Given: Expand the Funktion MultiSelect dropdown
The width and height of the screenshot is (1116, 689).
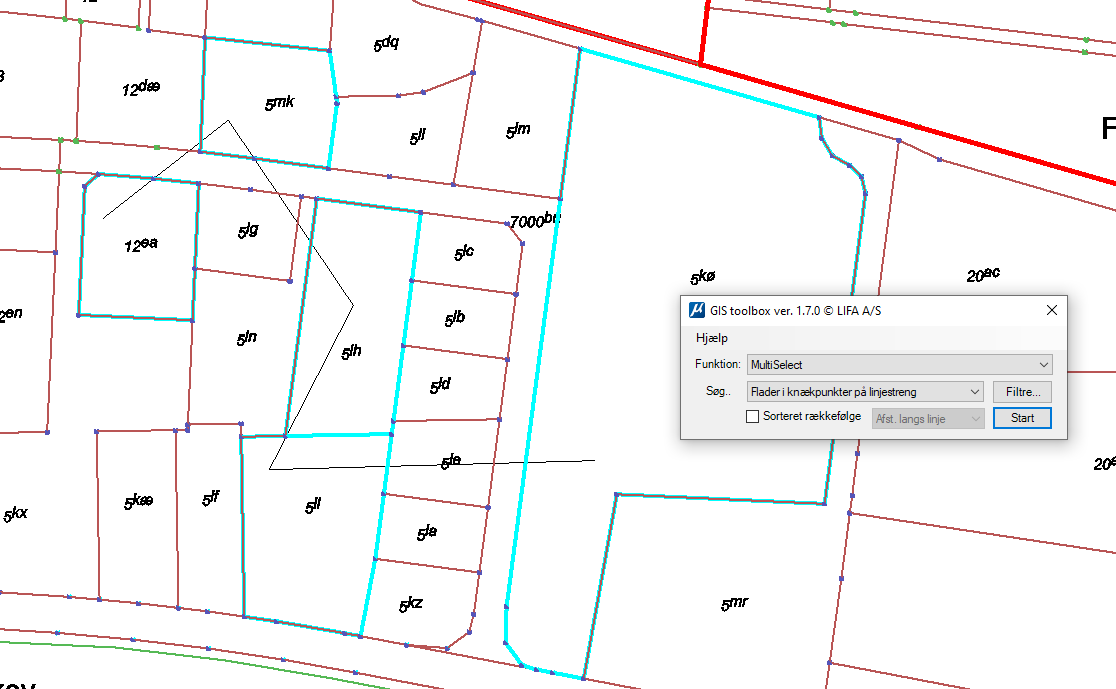Looking at the screenshot, I should [899, 365].
